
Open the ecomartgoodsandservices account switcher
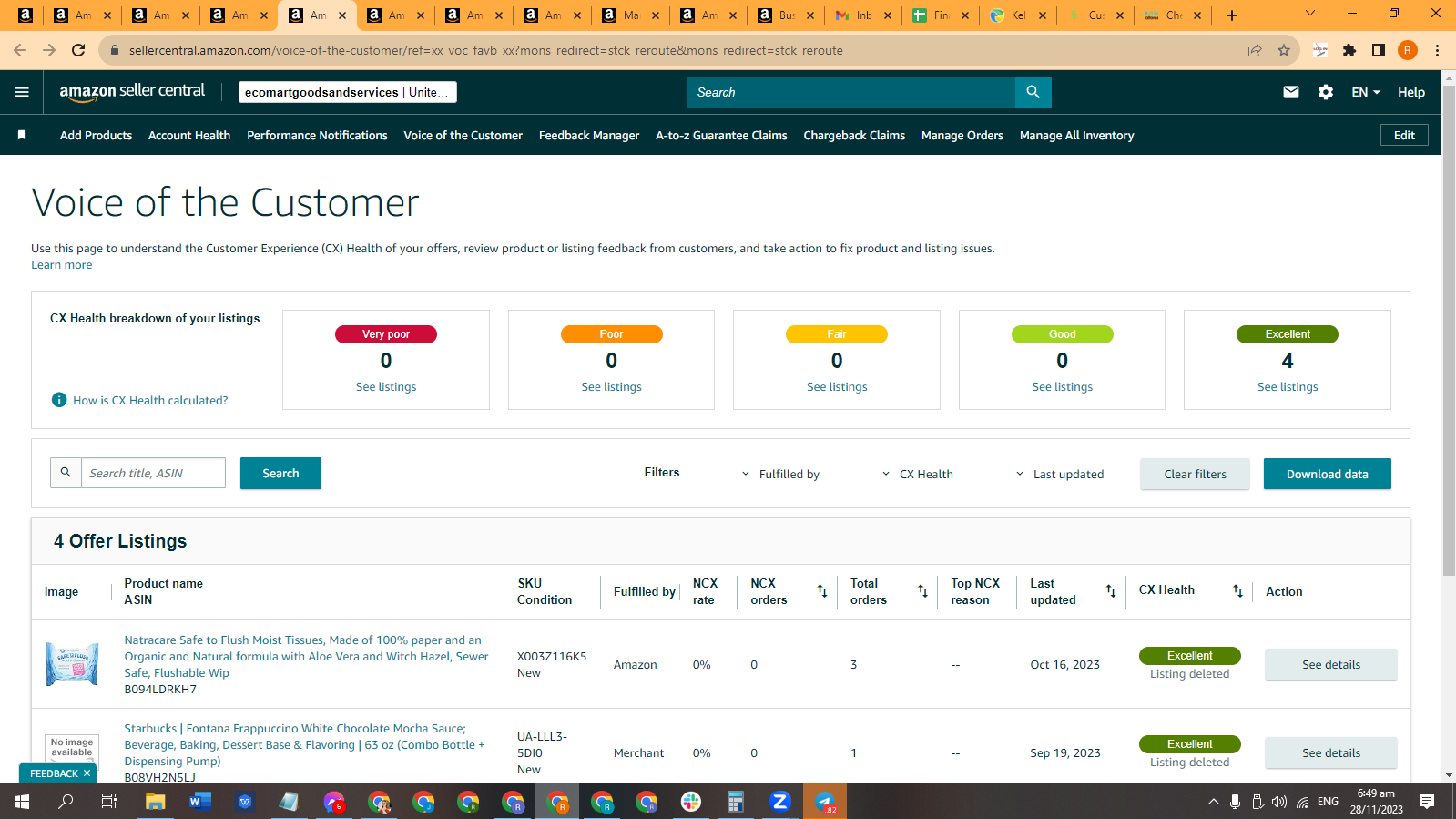348,92
